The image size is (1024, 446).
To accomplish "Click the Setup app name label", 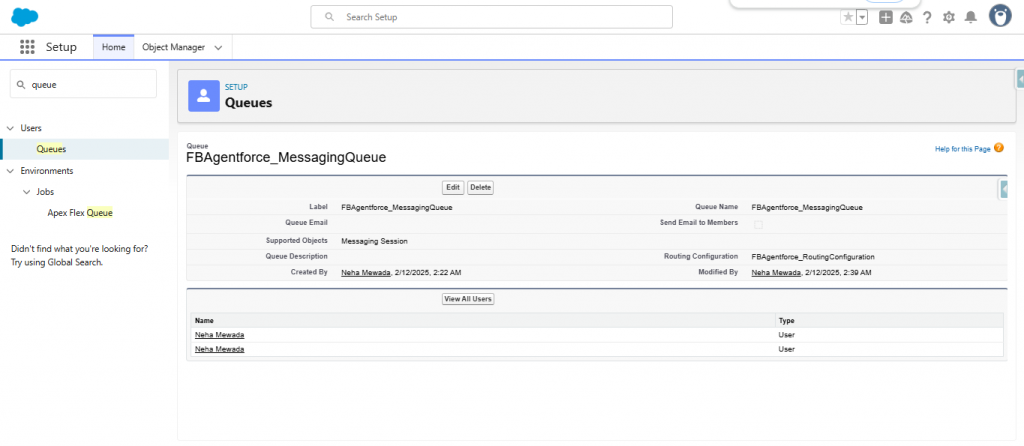I will click(61, 47).
